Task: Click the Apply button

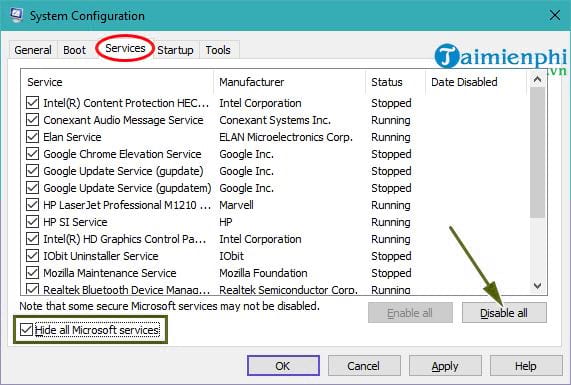Action: tap(445, 366)
